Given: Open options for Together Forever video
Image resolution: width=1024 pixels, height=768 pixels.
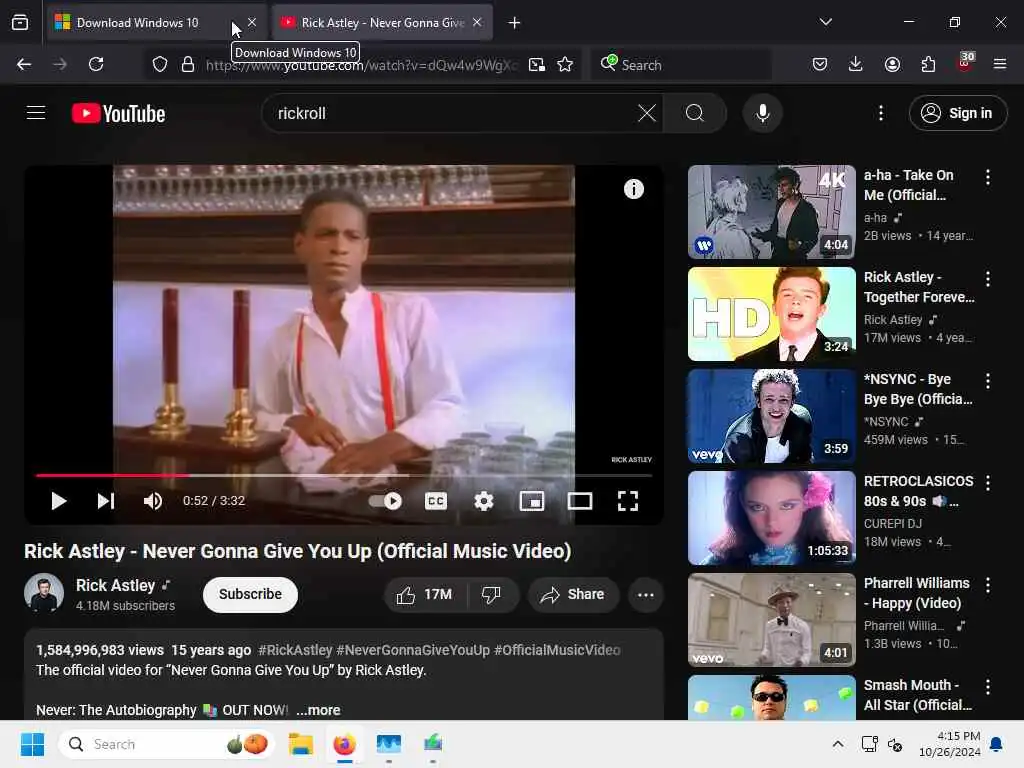Looking at the screenshot, I should 987,279.
